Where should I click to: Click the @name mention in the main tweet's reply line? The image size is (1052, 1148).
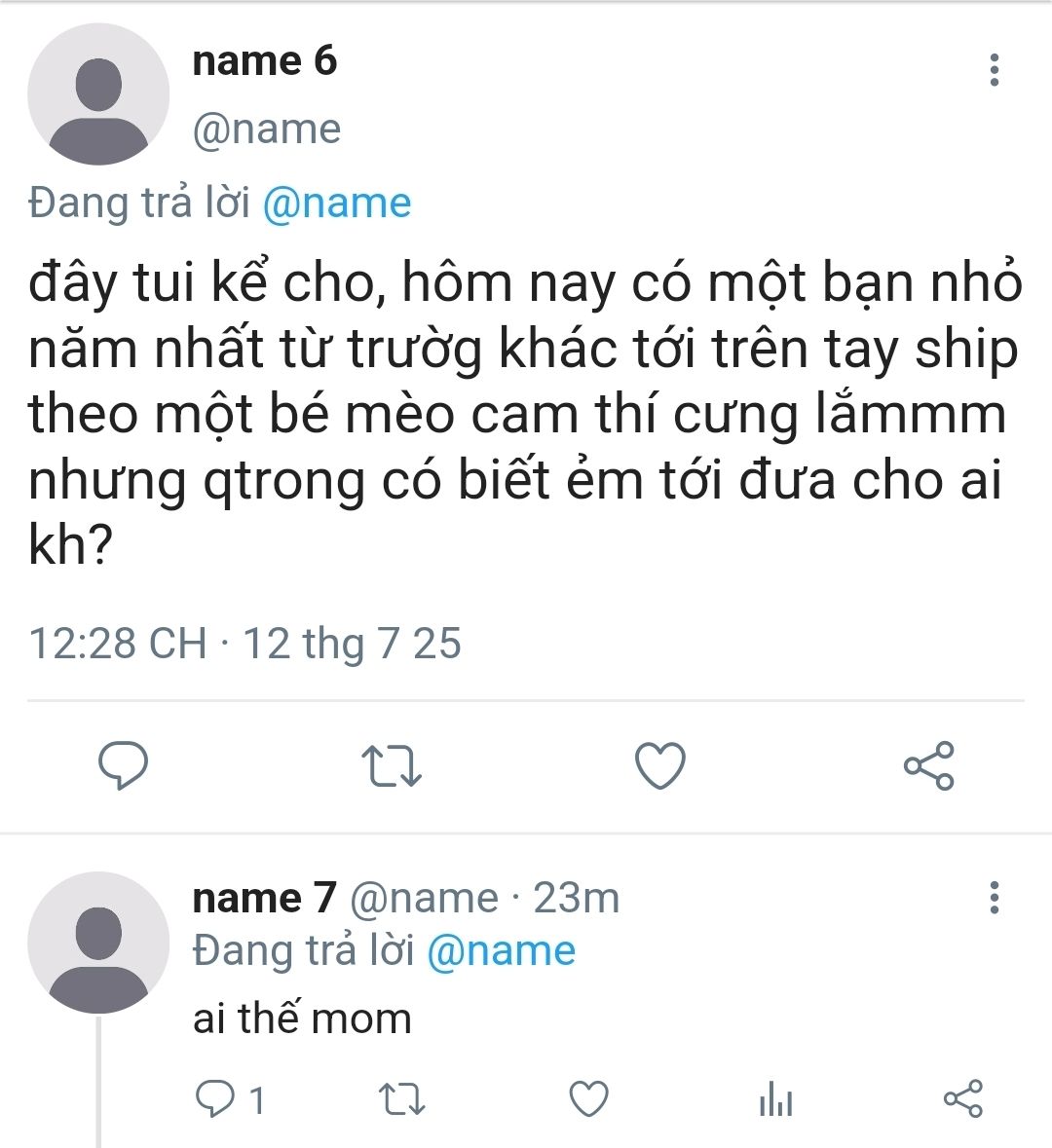coord(337,204)
